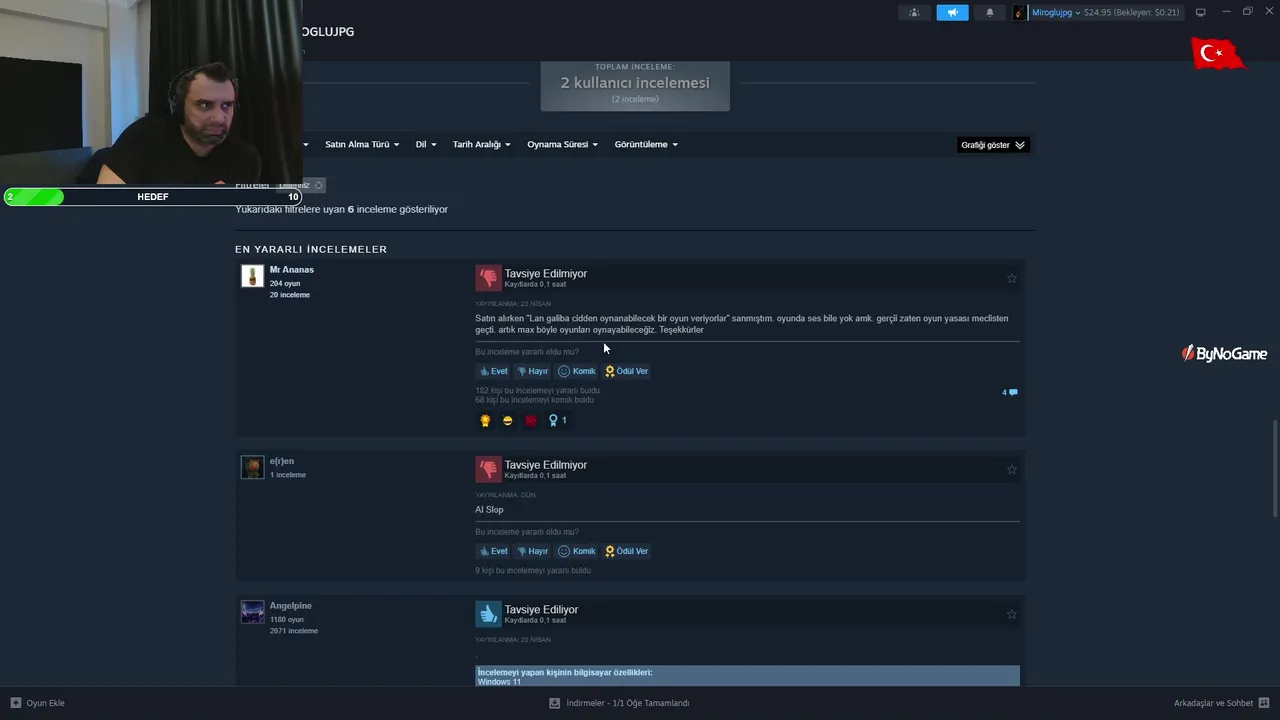
Task: Open Mr Ananas avatar thumbnail
Action: [x=253, y=276]
